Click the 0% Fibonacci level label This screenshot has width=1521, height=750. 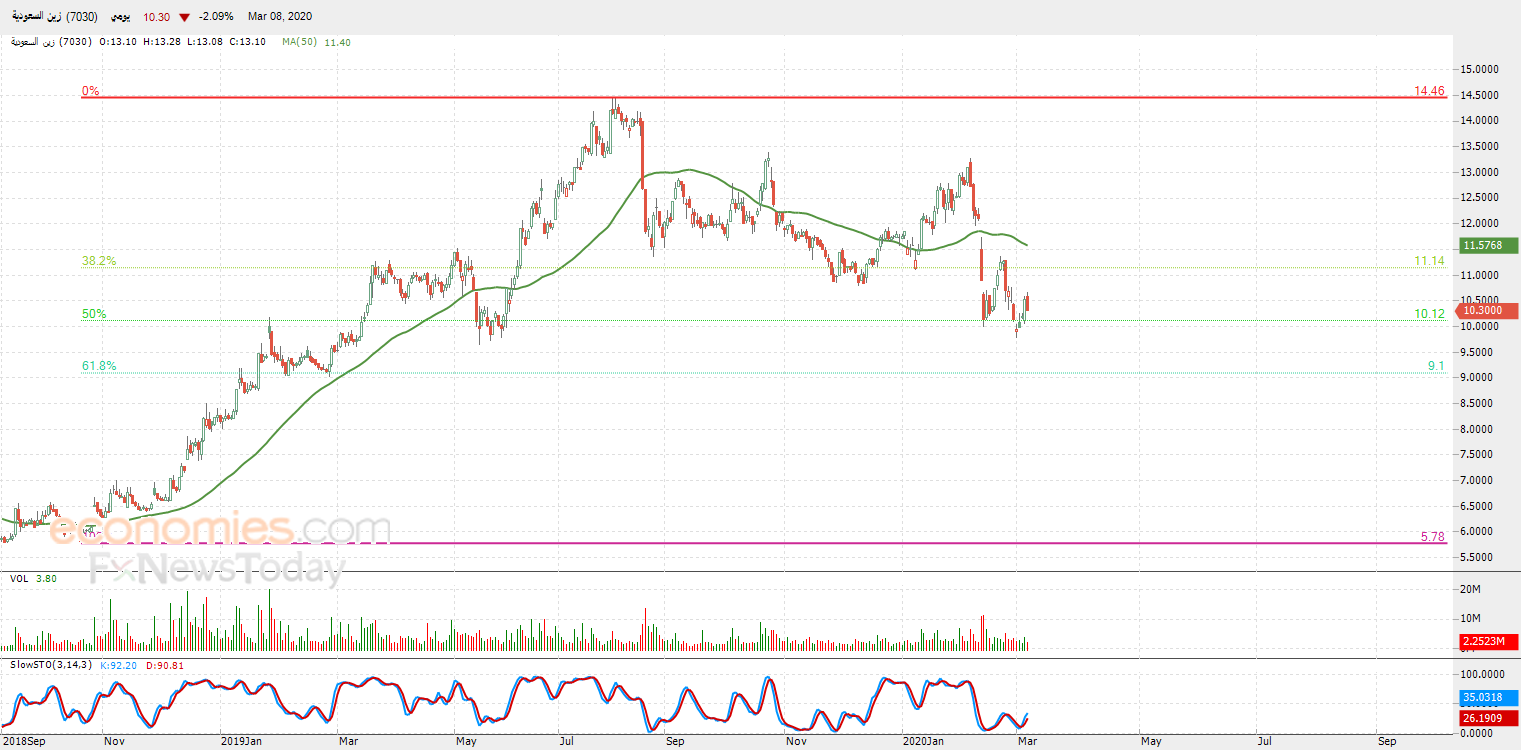[x=91, y=90]
